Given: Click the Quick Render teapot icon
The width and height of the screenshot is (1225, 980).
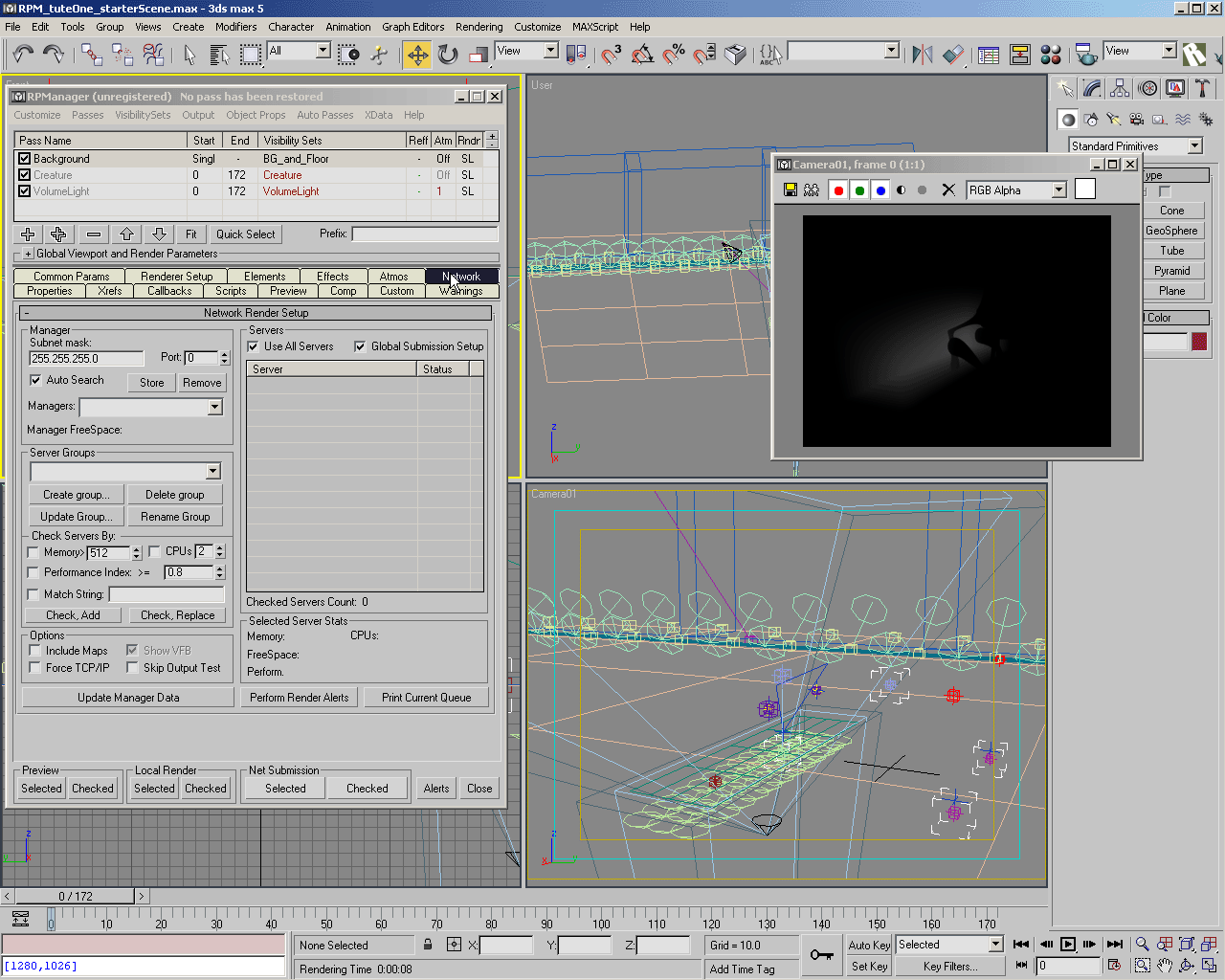Looking at the screenshot, I should click(x=1085, y=55).
